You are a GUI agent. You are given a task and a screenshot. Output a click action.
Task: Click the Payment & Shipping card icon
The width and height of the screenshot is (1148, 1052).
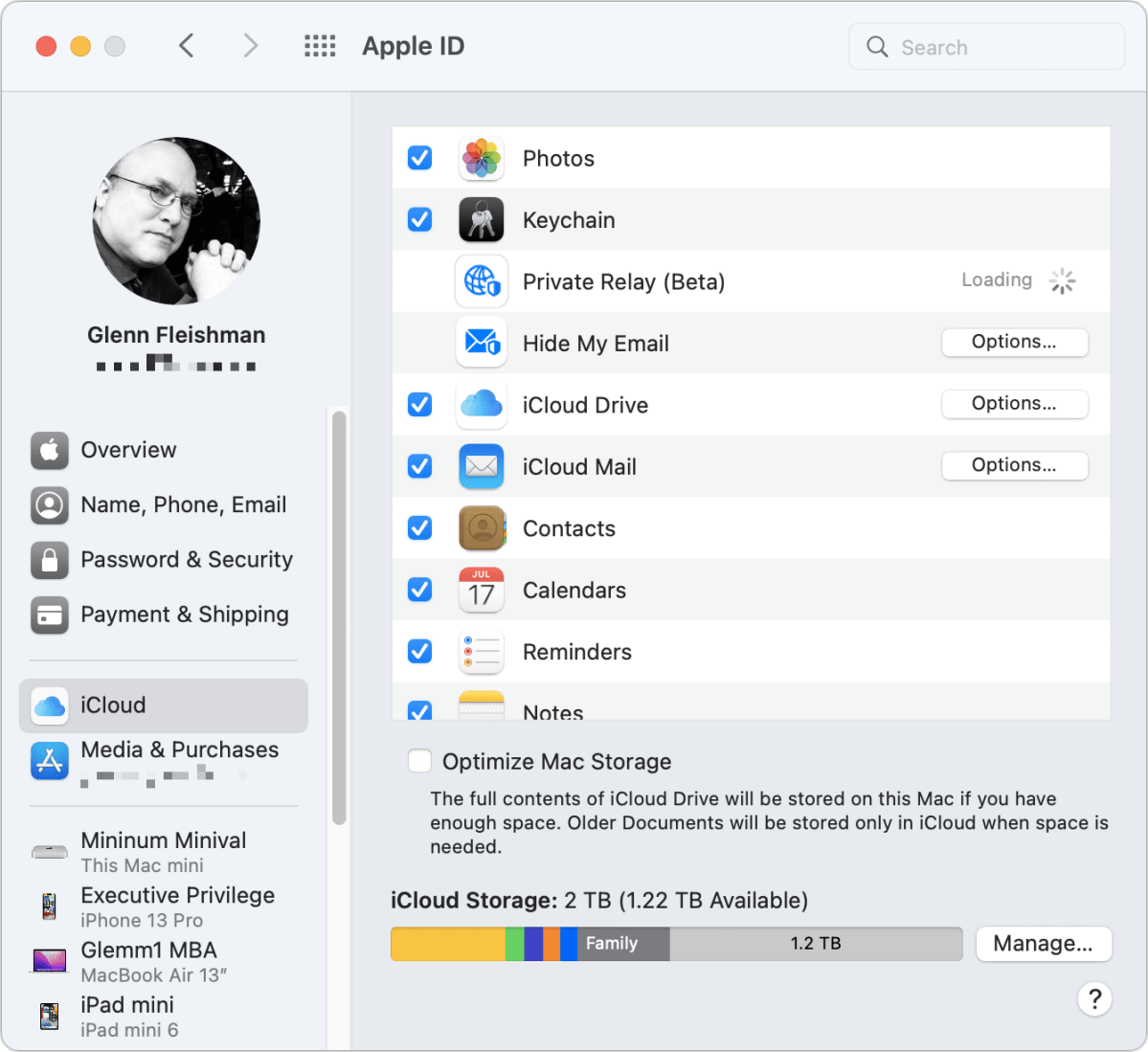click(x=50, y=615)
